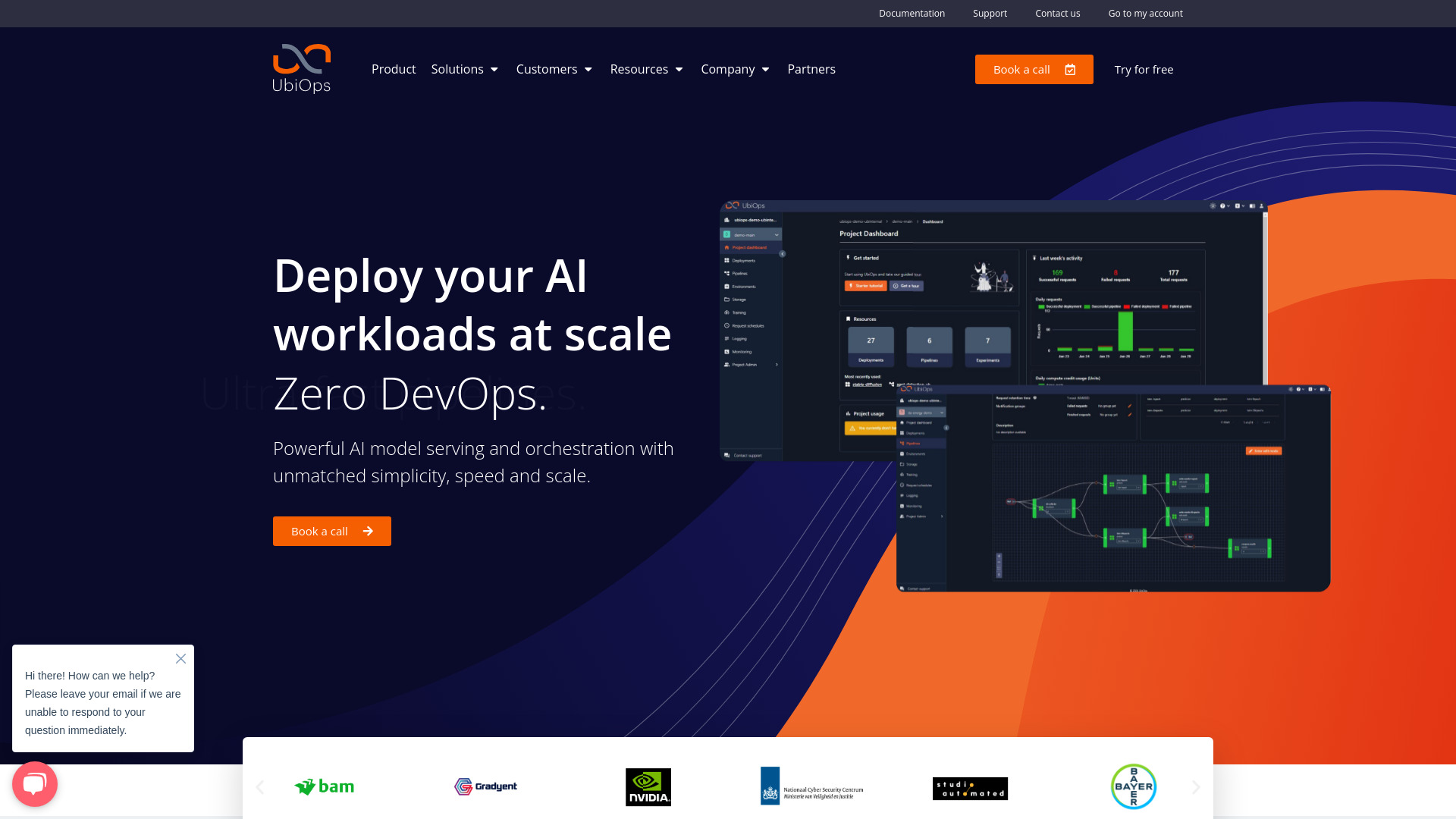Viewport: 1456px width, 819px height.
Task: Click the UbiOps logo
Action: [x=301, y=68]
